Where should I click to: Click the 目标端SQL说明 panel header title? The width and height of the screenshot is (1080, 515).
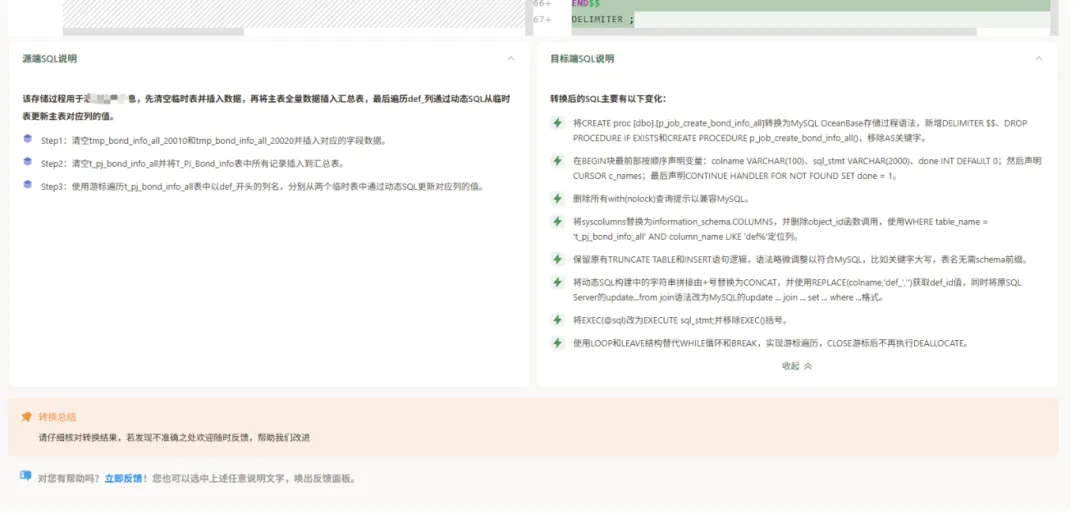[x=582, y=59]
